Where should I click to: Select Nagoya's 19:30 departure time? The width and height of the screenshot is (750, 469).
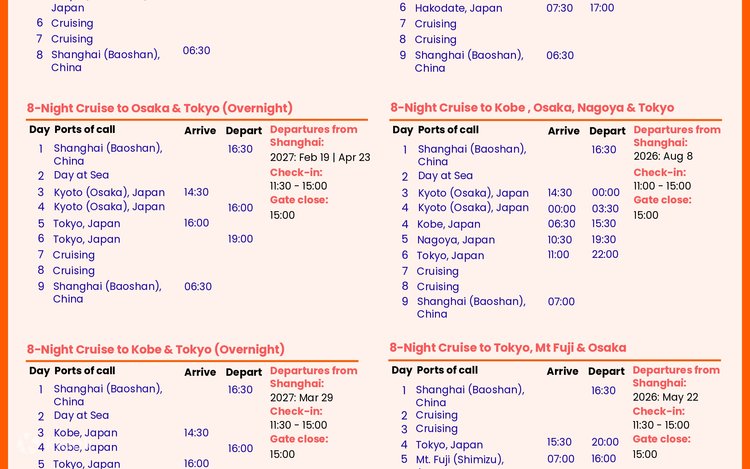[604, 240]
